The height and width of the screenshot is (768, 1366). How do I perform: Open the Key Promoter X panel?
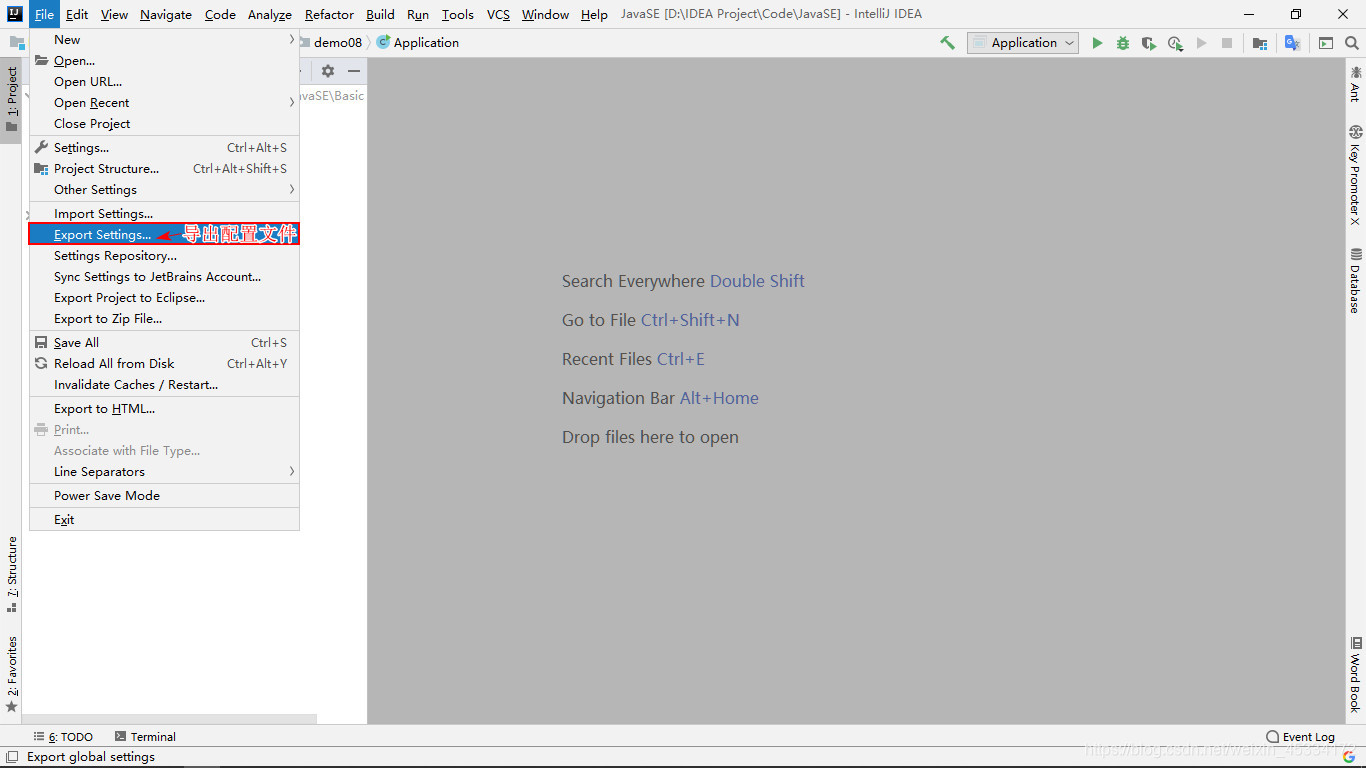pyautogui.click(x=1356, y=175)
